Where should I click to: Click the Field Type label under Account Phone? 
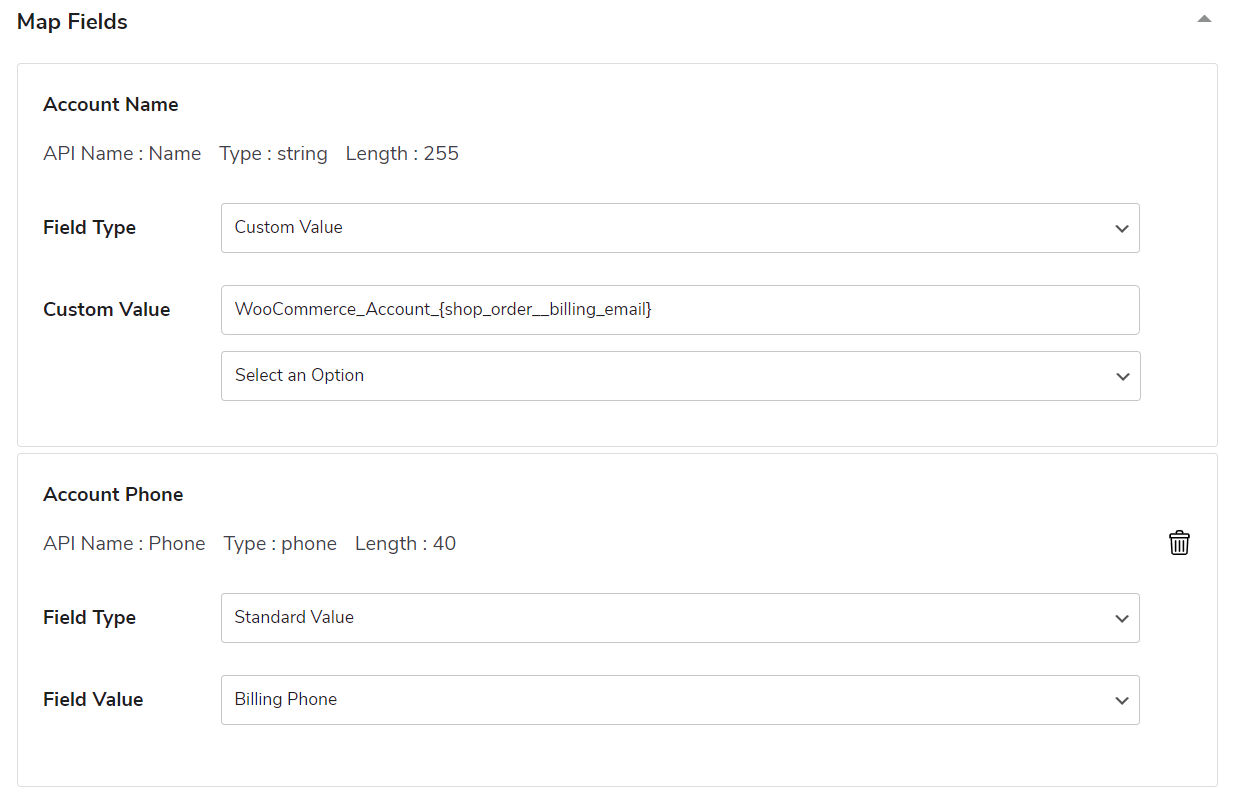pyautogui.click(x=89, y=618)
